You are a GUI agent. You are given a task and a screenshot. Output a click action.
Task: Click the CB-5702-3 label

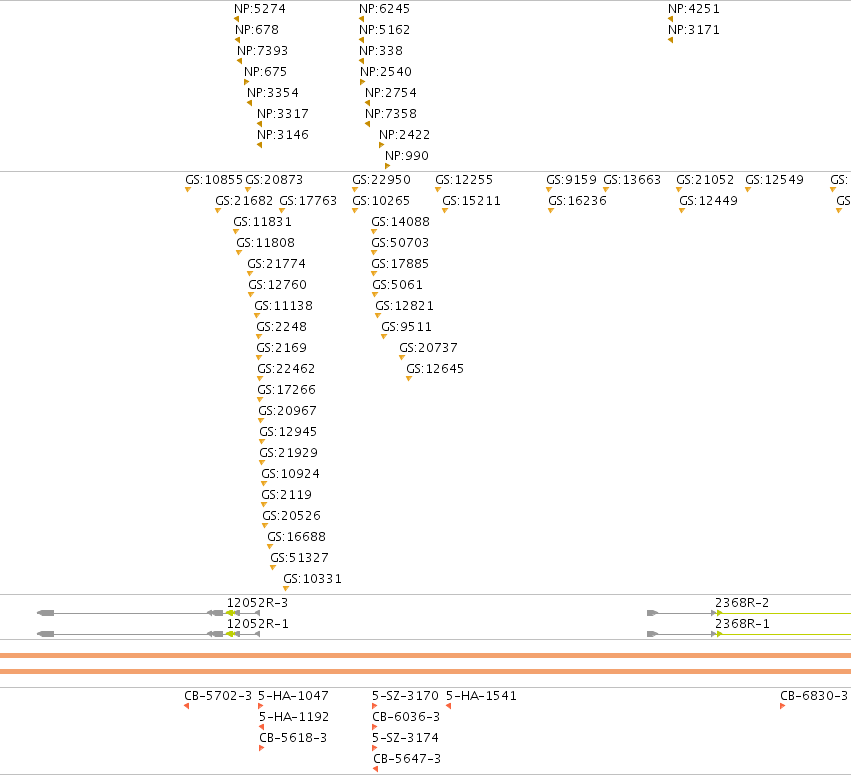218,696
